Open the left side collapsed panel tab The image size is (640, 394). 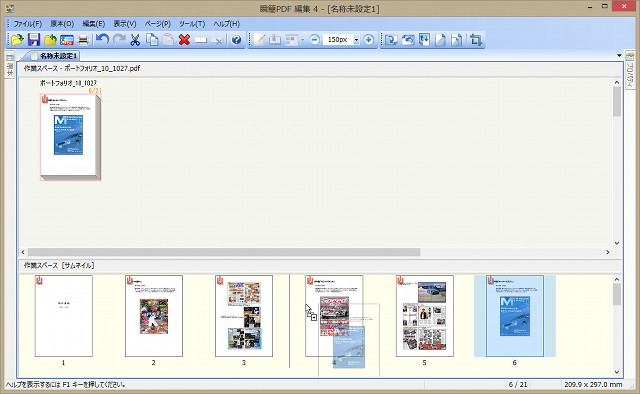[10, 65]
